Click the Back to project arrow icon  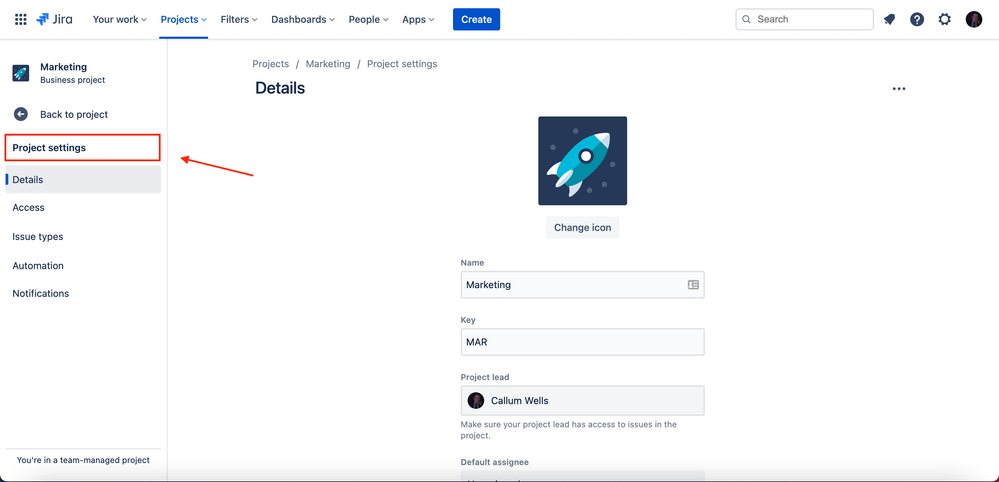pos(20,114)
